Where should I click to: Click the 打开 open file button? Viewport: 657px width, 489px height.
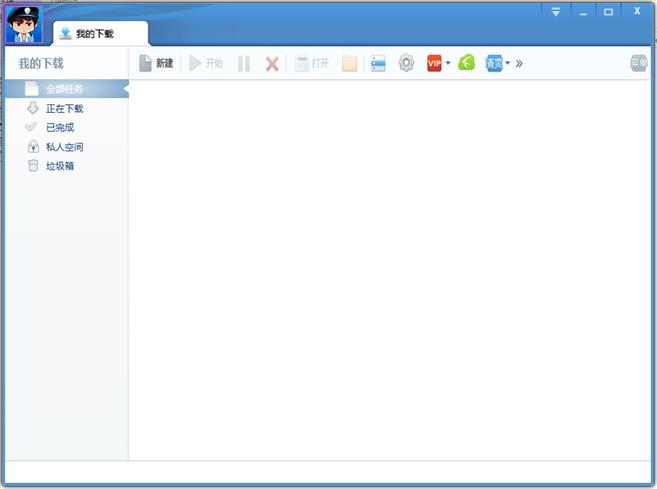[x=312, y=64]
